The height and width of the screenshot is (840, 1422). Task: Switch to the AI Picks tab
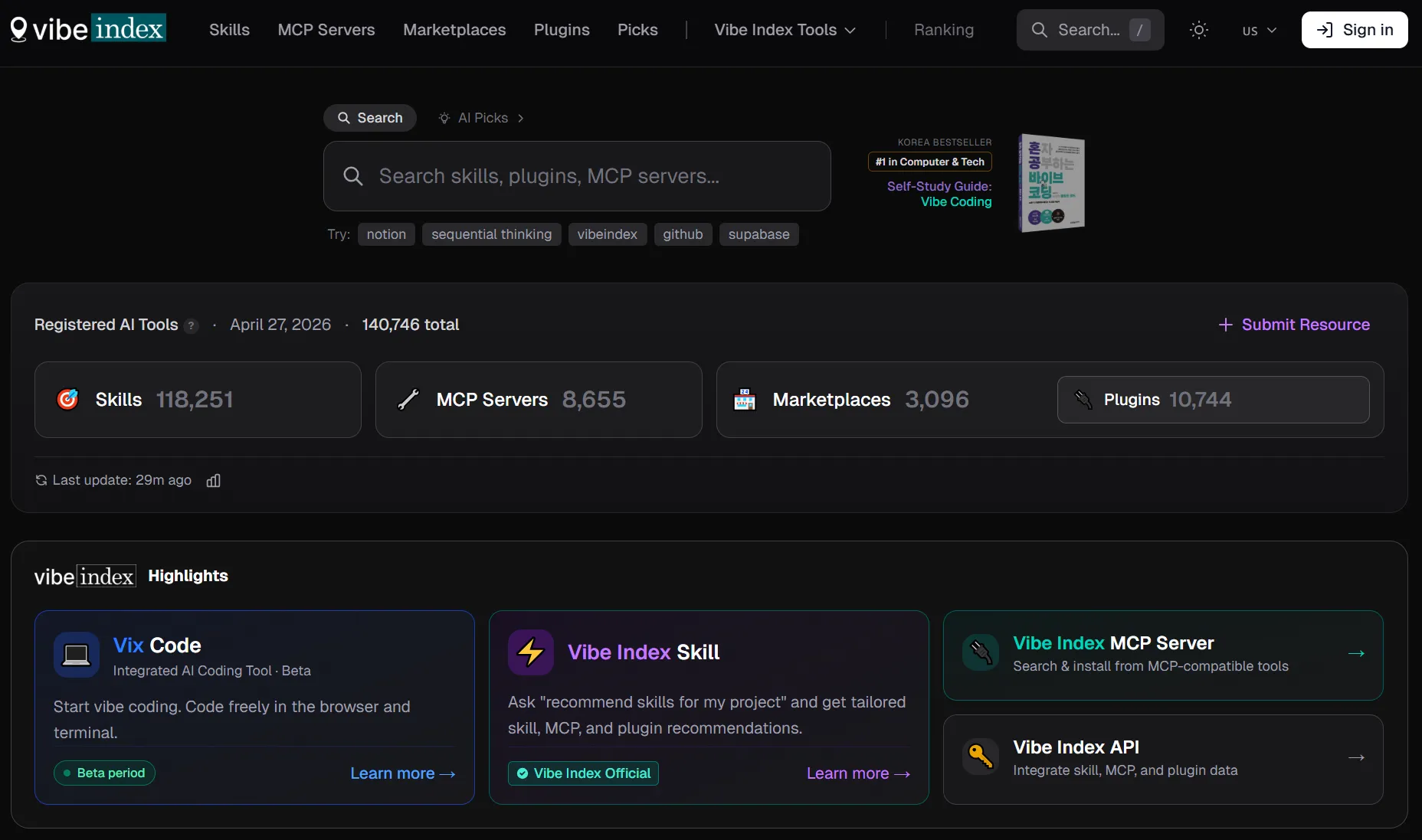(x=481, y=118)
